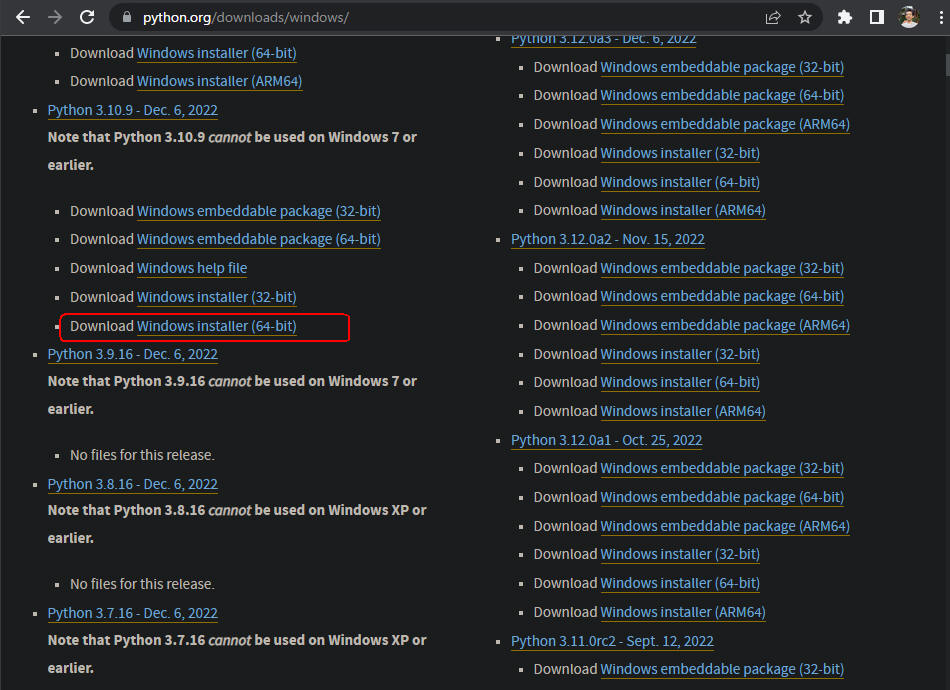Download Python 3.10.9 Windows embeddable package (64-bit)
Image resolution: width=950 pixels, height=690 pixels.
(259, 239)
